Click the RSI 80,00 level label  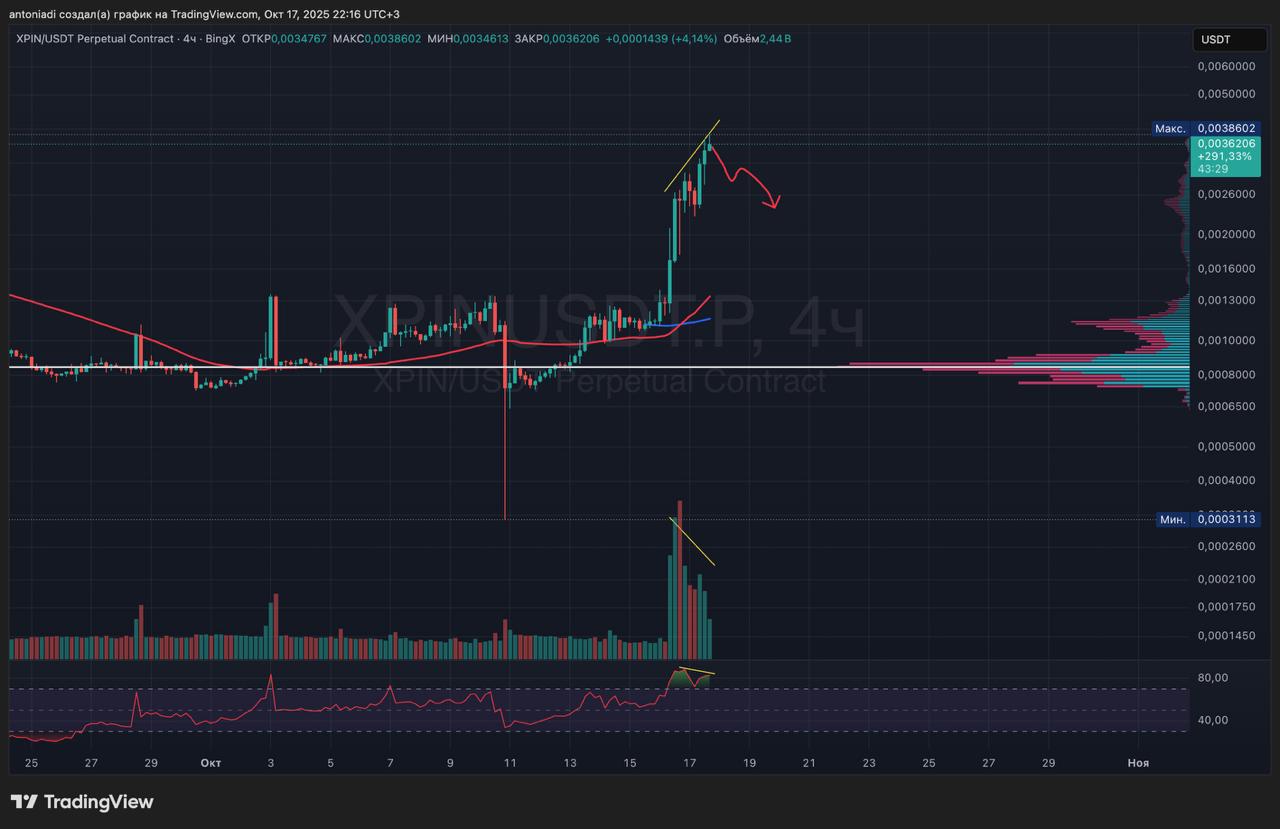click(1212, 678)
